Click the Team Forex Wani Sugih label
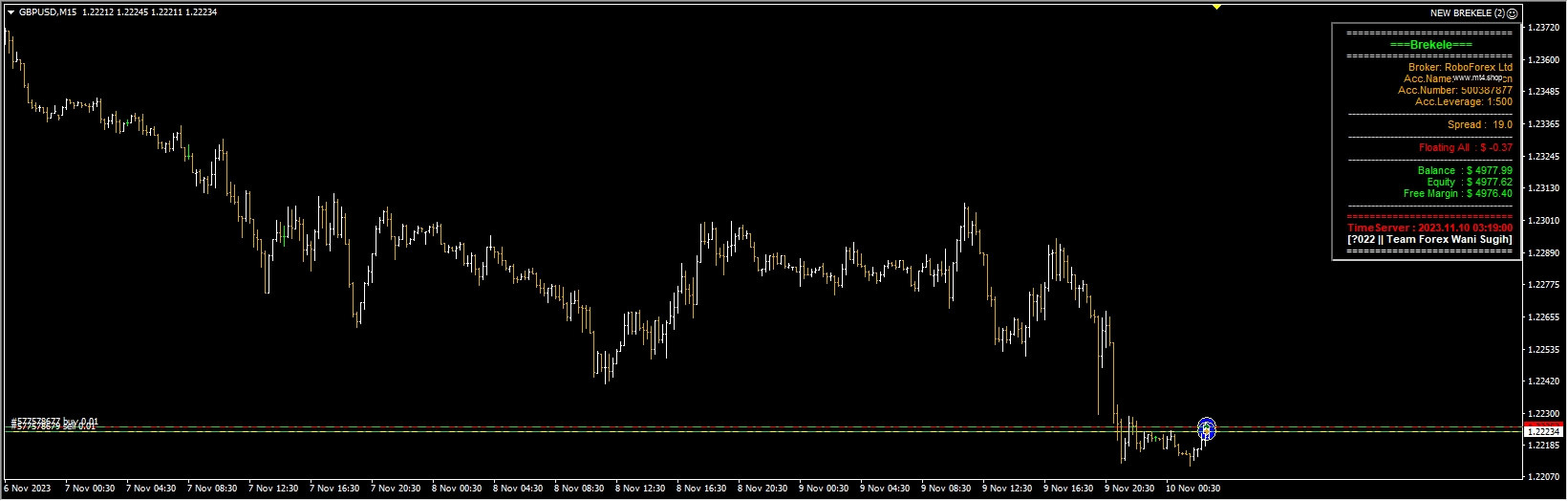This screenshot has width=1568, height=501. (1430, 240)
